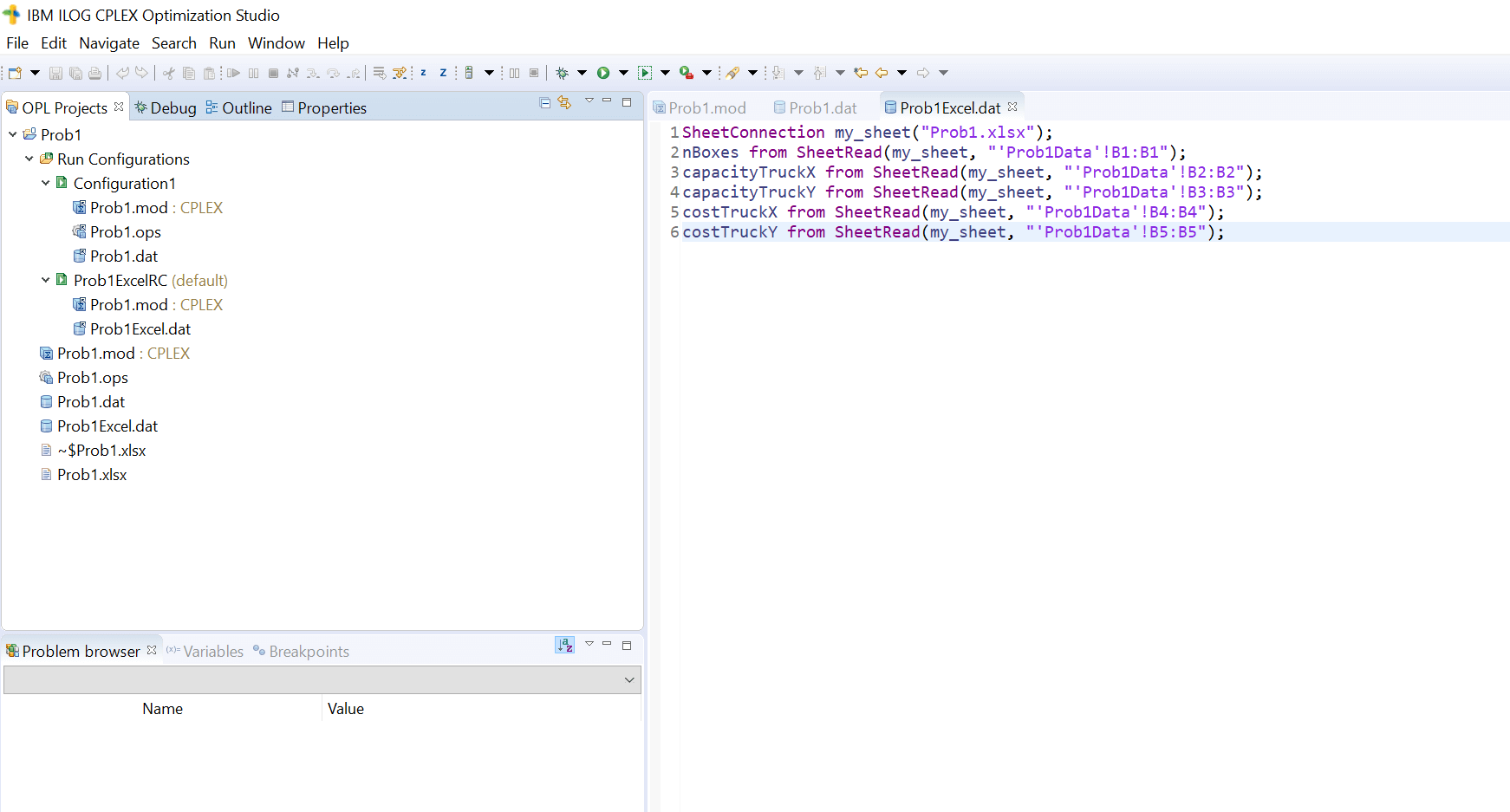Toggle Link with Editor in OPL Projects

(x=564, y=102)
